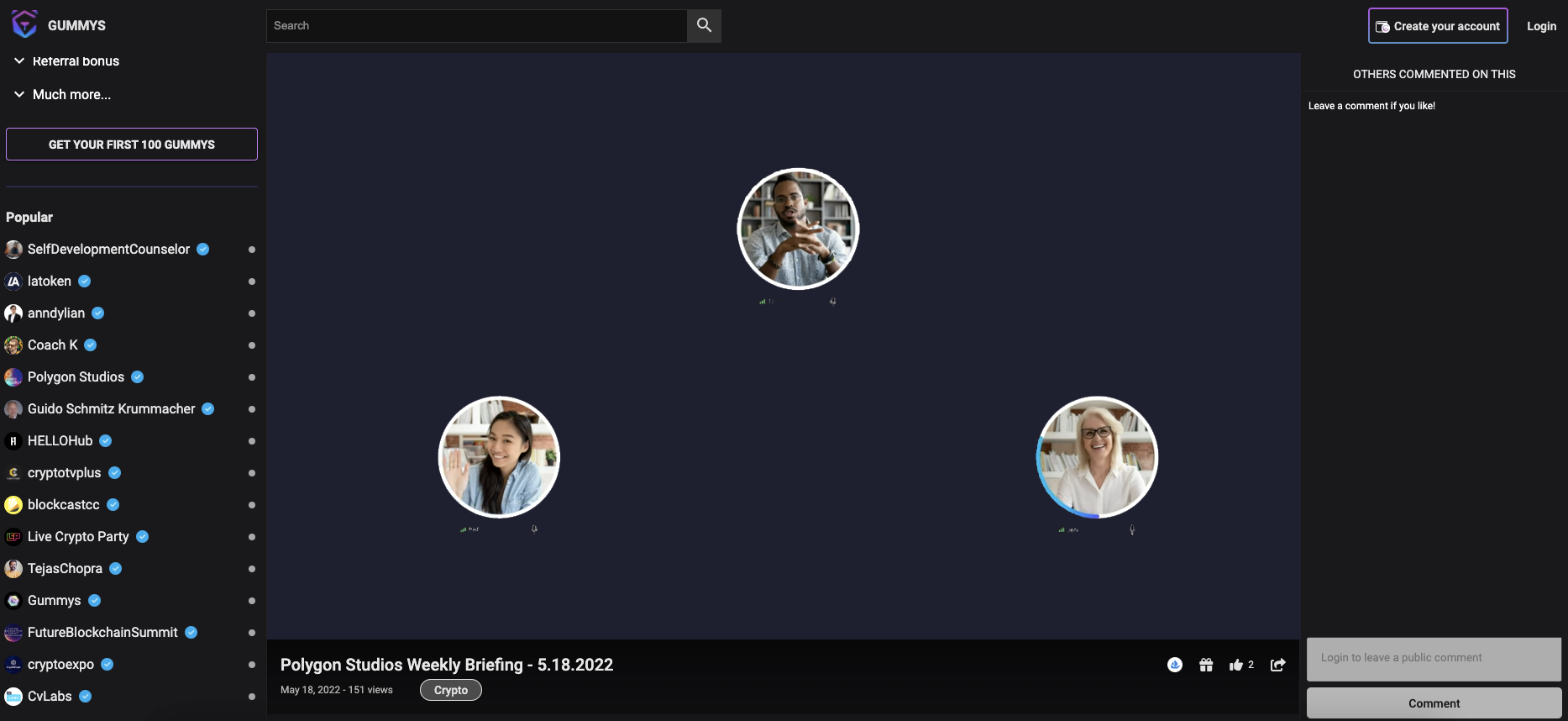Screen dimensions: 1568x721
Task: Click the blonde woman's circular thumbnail
Action: (x=1097, y=457)
